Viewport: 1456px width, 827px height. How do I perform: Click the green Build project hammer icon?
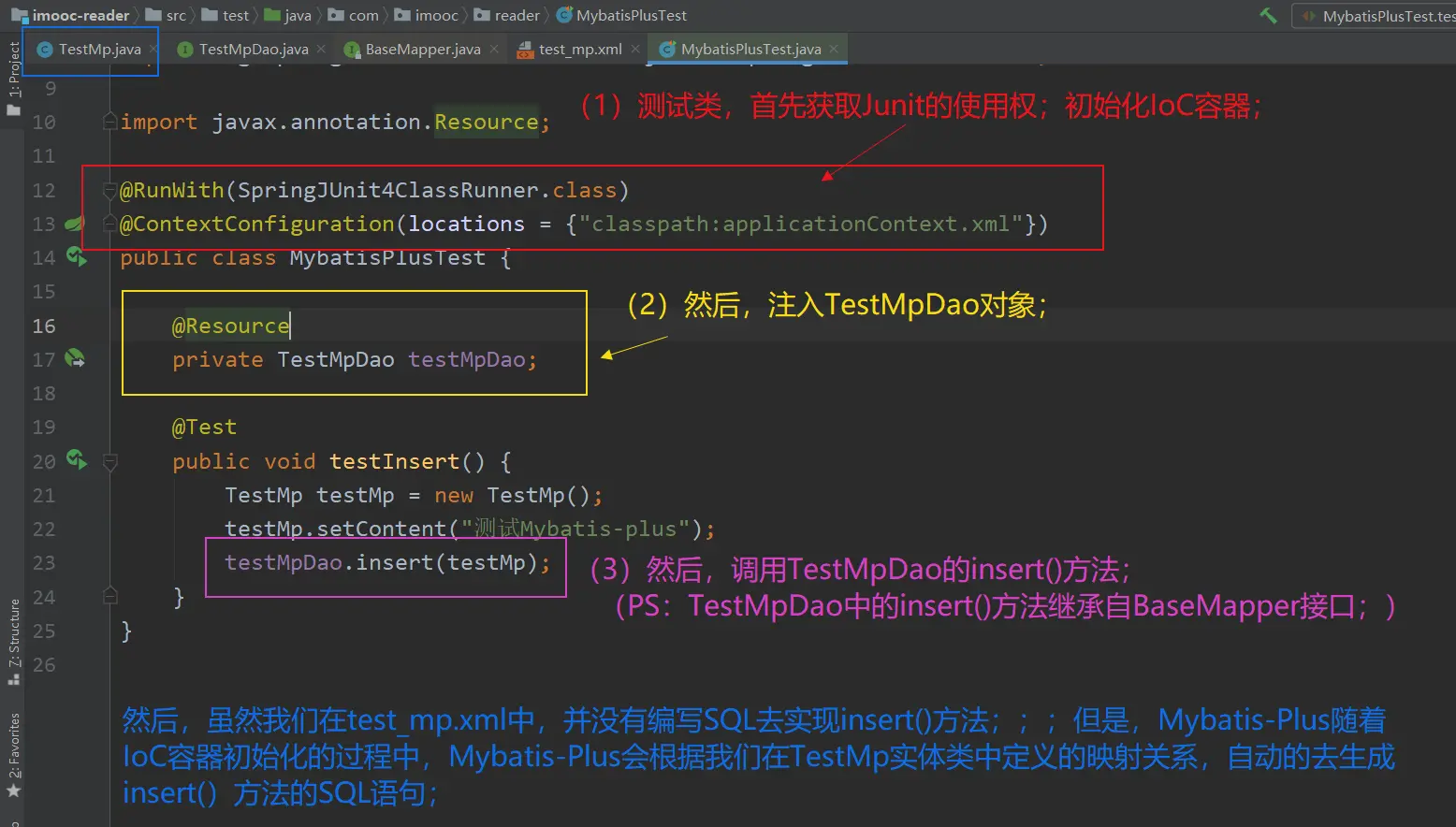[x=1268, y=15]
